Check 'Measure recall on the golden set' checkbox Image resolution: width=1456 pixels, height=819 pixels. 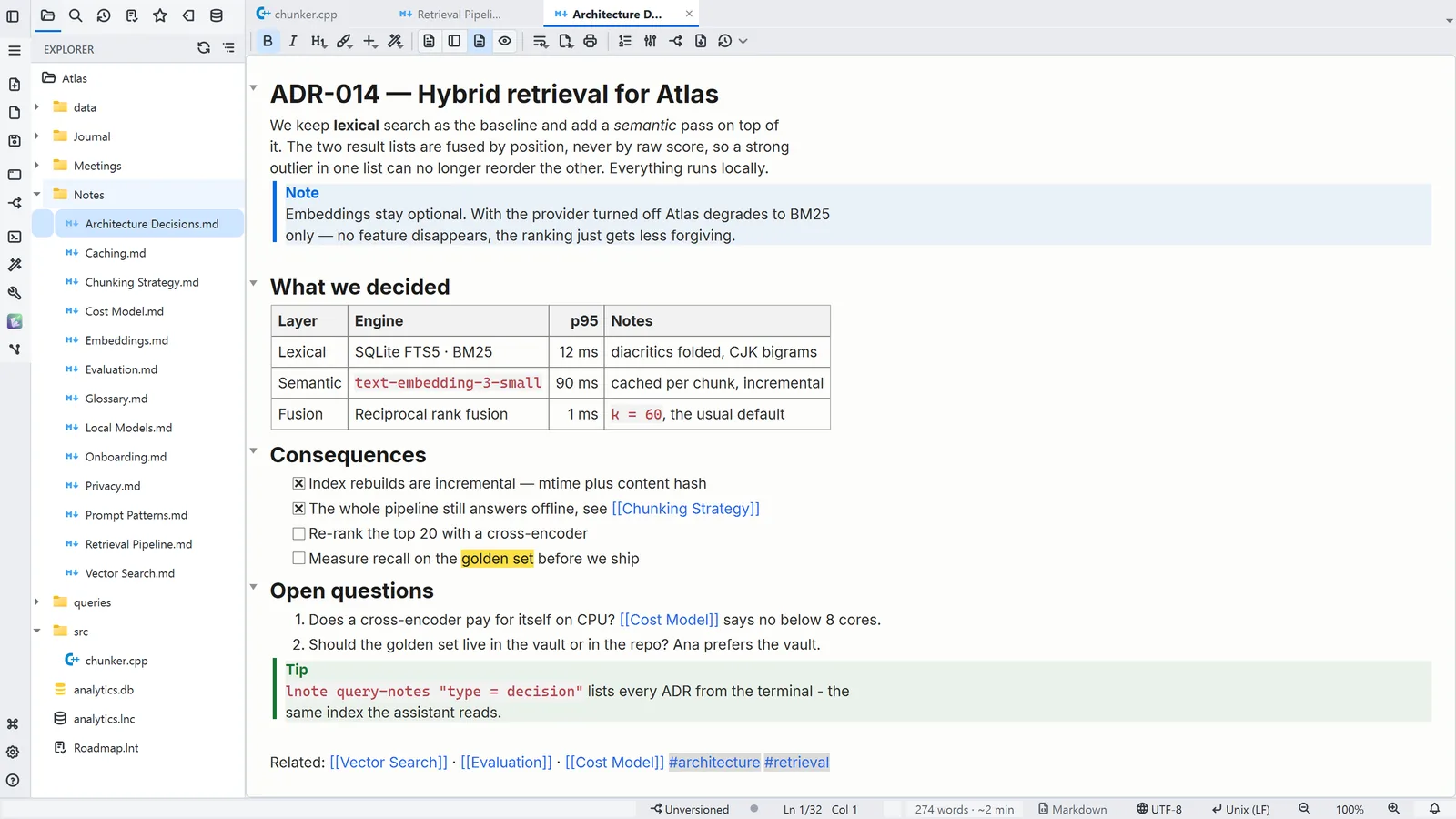click(x=298, y=559)
